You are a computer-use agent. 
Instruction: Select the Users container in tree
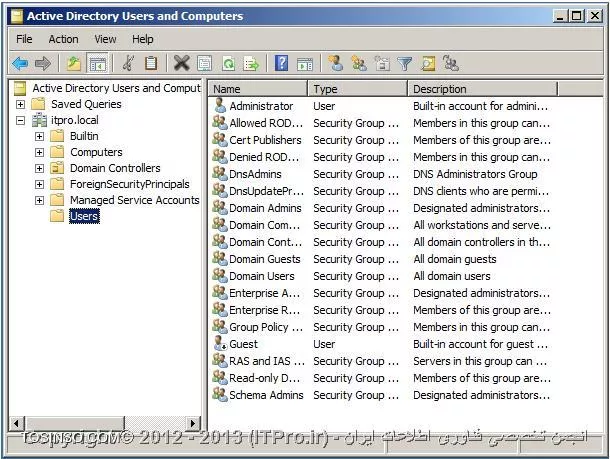(84, 216)
